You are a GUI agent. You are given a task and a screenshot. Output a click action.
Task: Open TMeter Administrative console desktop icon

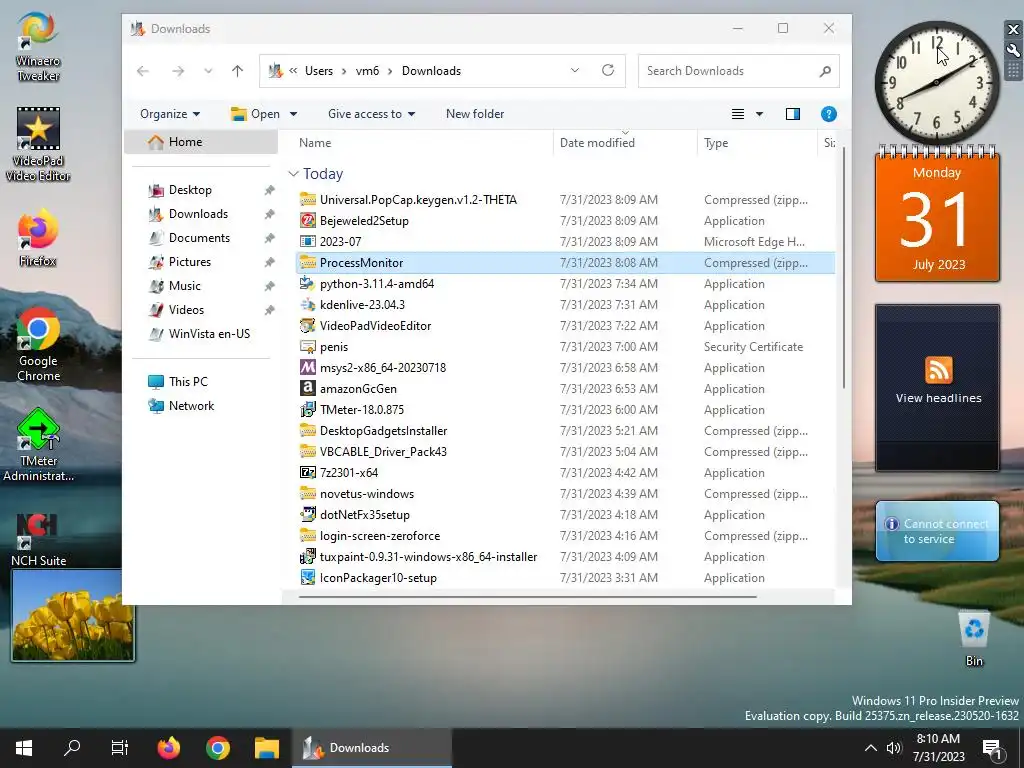[x=38, y=445]
